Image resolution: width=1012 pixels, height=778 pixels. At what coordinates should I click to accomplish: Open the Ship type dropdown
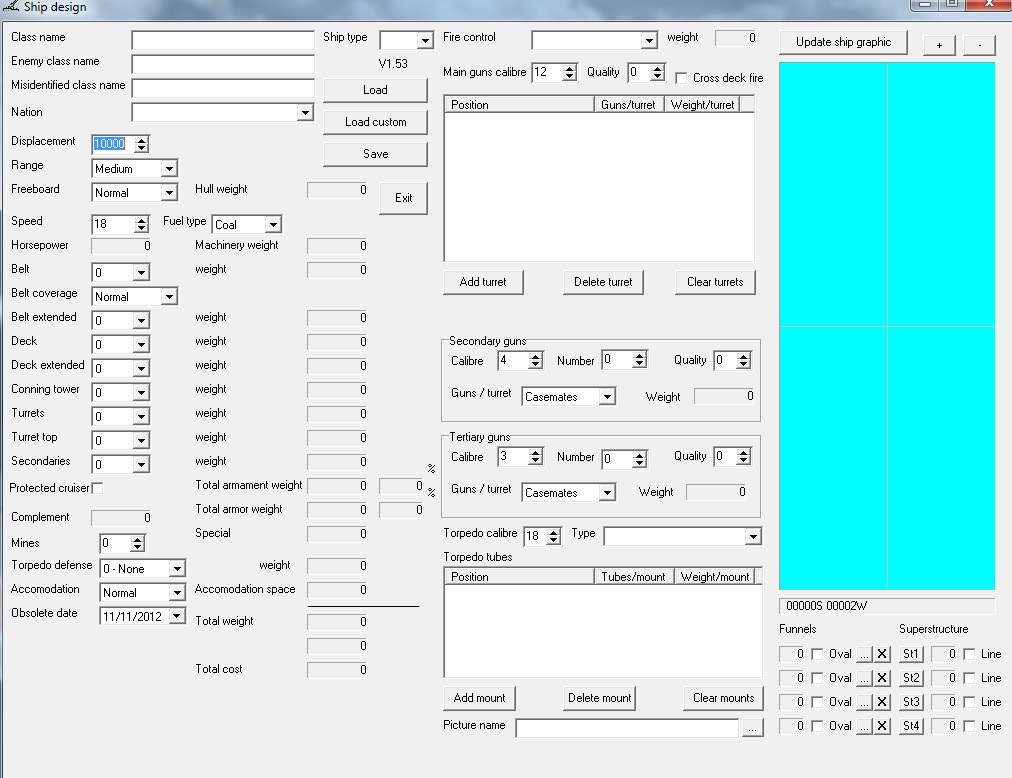pos(425,41)
